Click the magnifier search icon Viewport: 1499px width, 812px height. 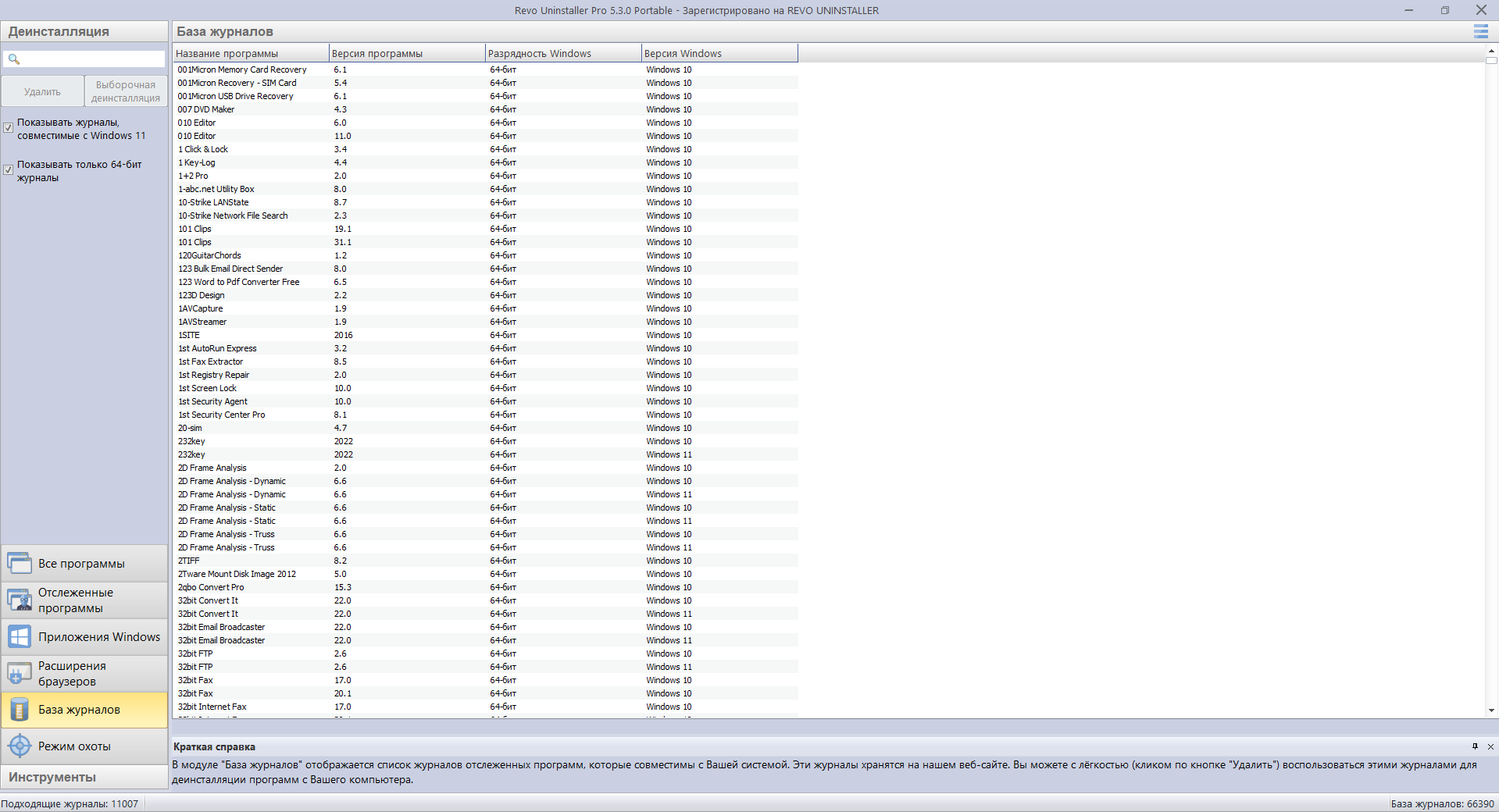pyautogui.click(x=13, y=59)
